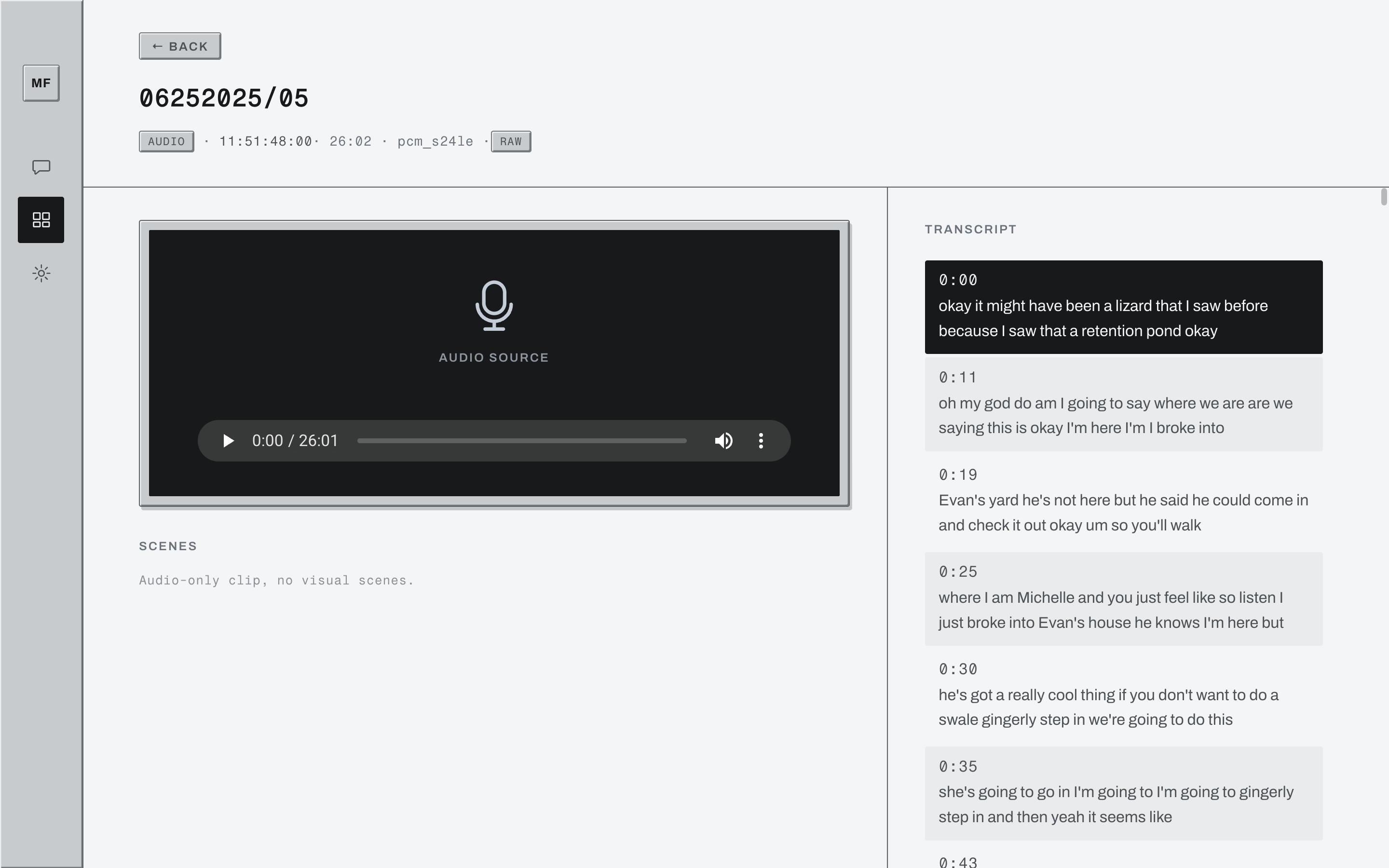The height and width of the screenshot is (868, 1389).
Task: Click the 0:00 / 26:01 time display
Action: pos(295,441)
